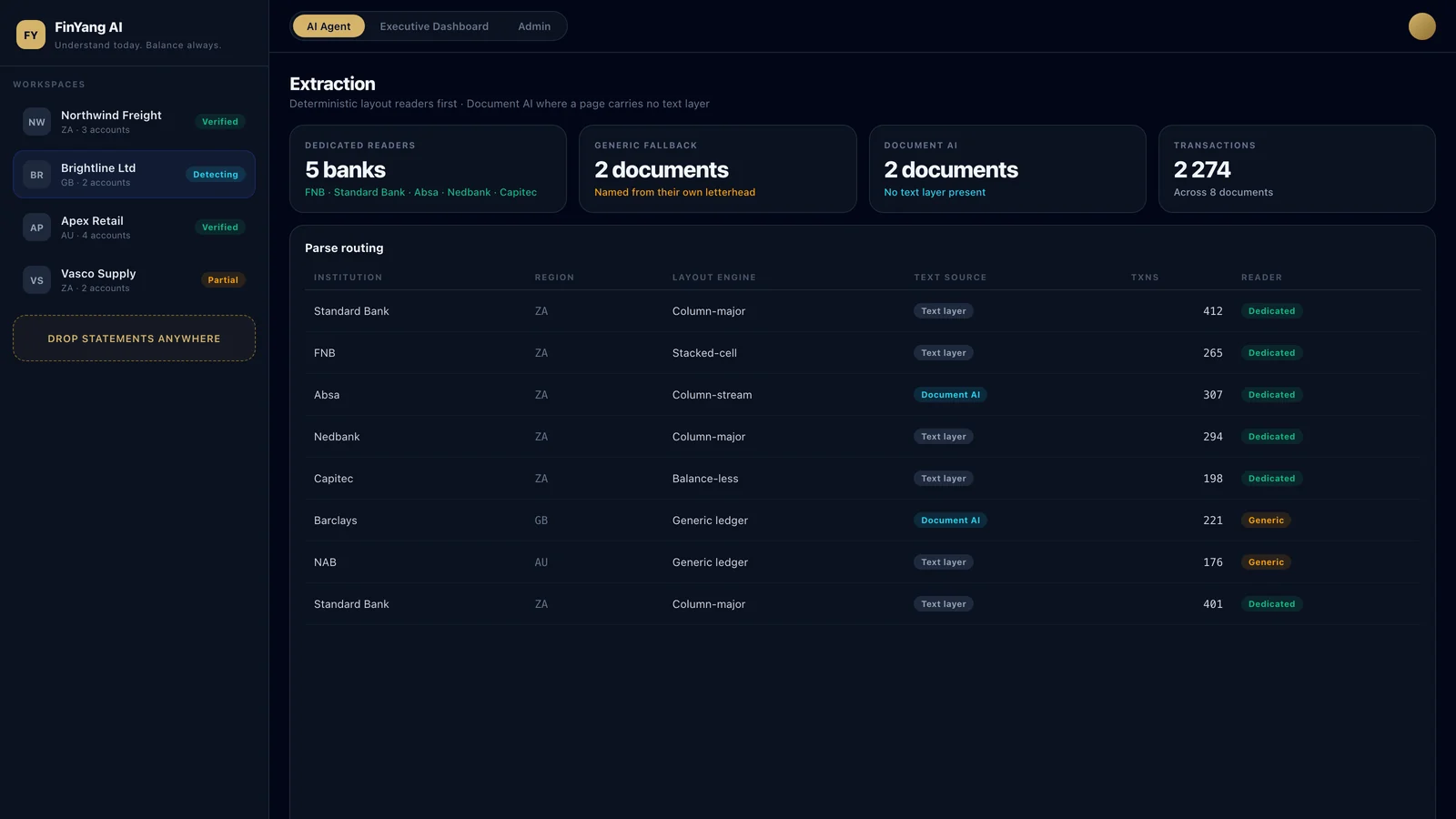Click the TXNS column header

tap(1145, 278)
